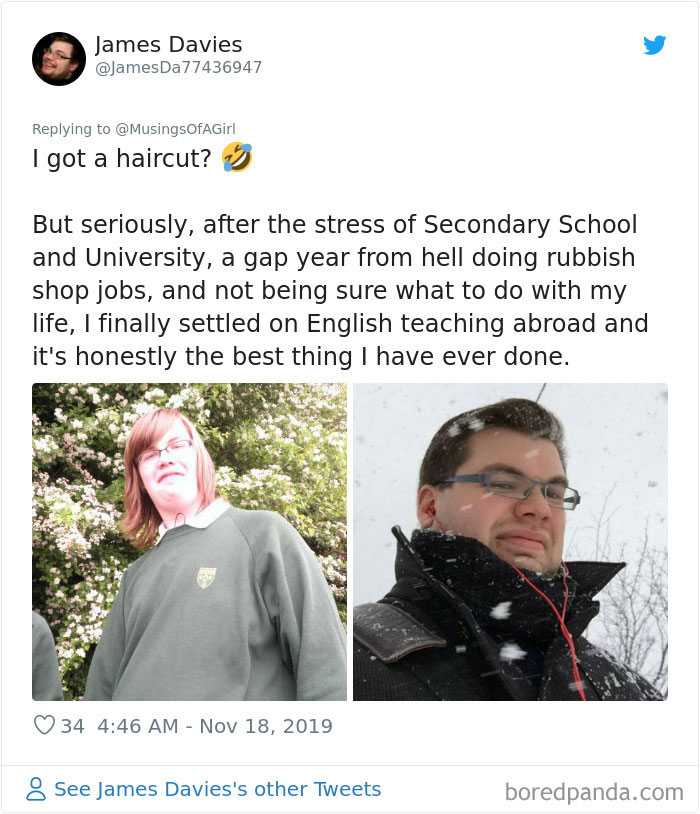The height and width of the screenshot is (814, 700).
Task: Click the glasses in the snowy photo
Action: click(x=513, y=489)
